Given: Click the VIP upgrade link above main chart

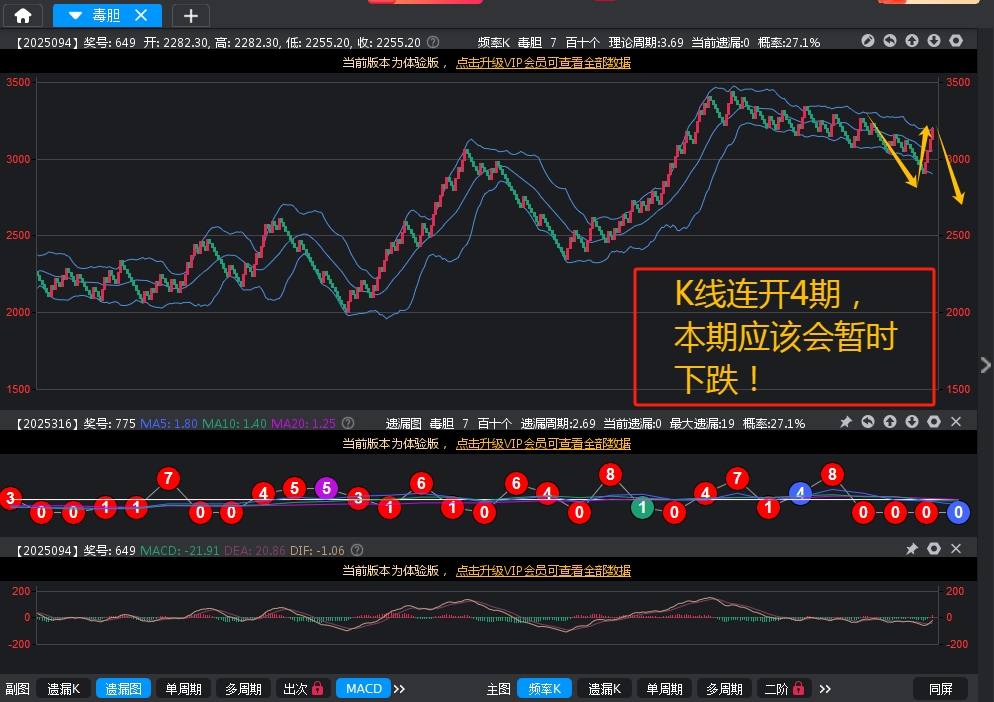Looking at the screenshot, I should click(543, 62).
